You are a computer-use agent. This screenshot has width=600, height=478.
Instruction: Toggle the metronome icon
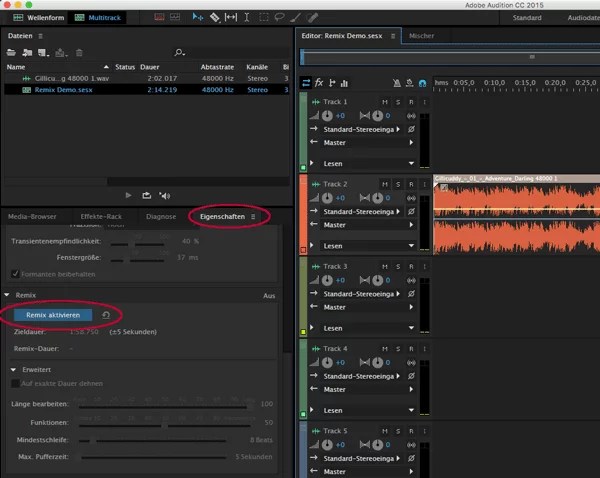(397, 83)
